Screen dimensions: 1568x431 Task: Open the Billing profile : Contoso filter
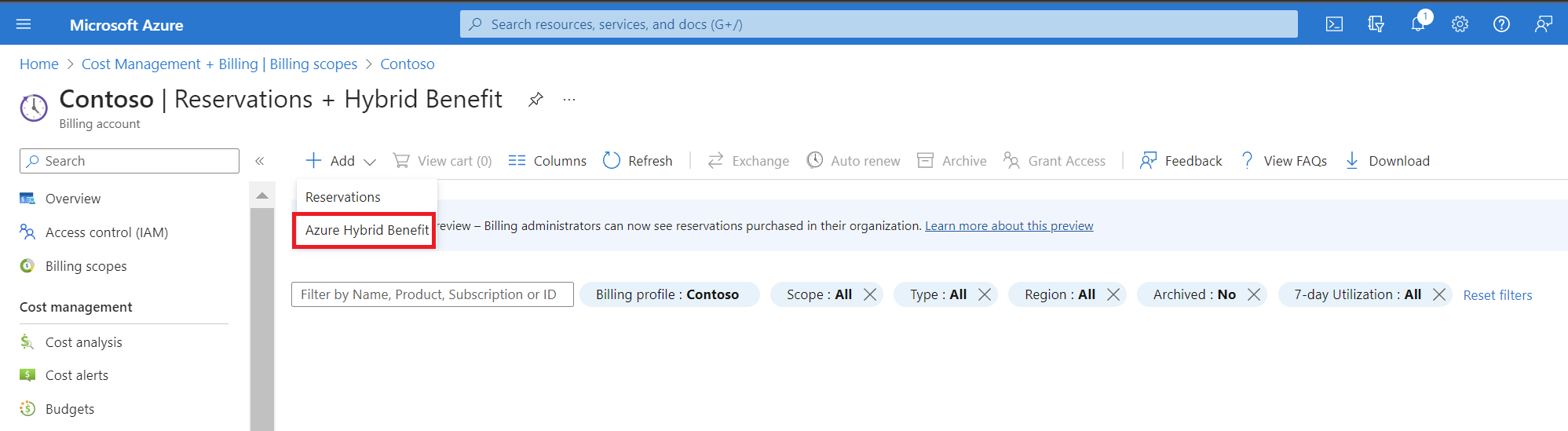[670, 294]
